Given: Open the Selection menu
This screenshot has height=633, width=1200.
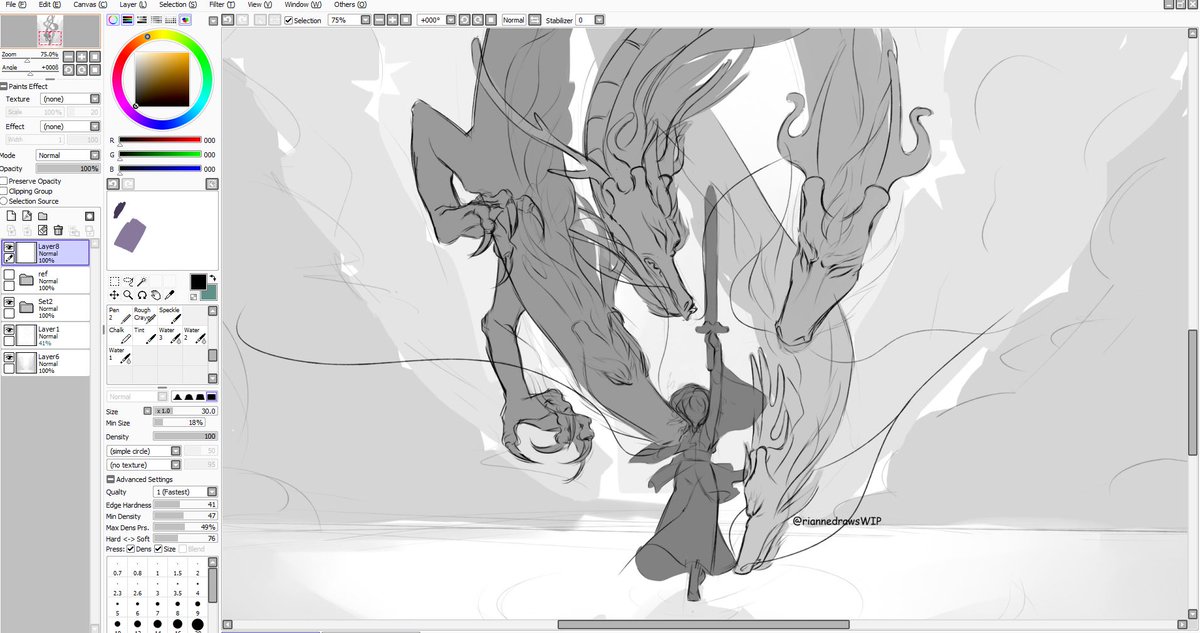Looking at the screenshot, I should [177, 4].
